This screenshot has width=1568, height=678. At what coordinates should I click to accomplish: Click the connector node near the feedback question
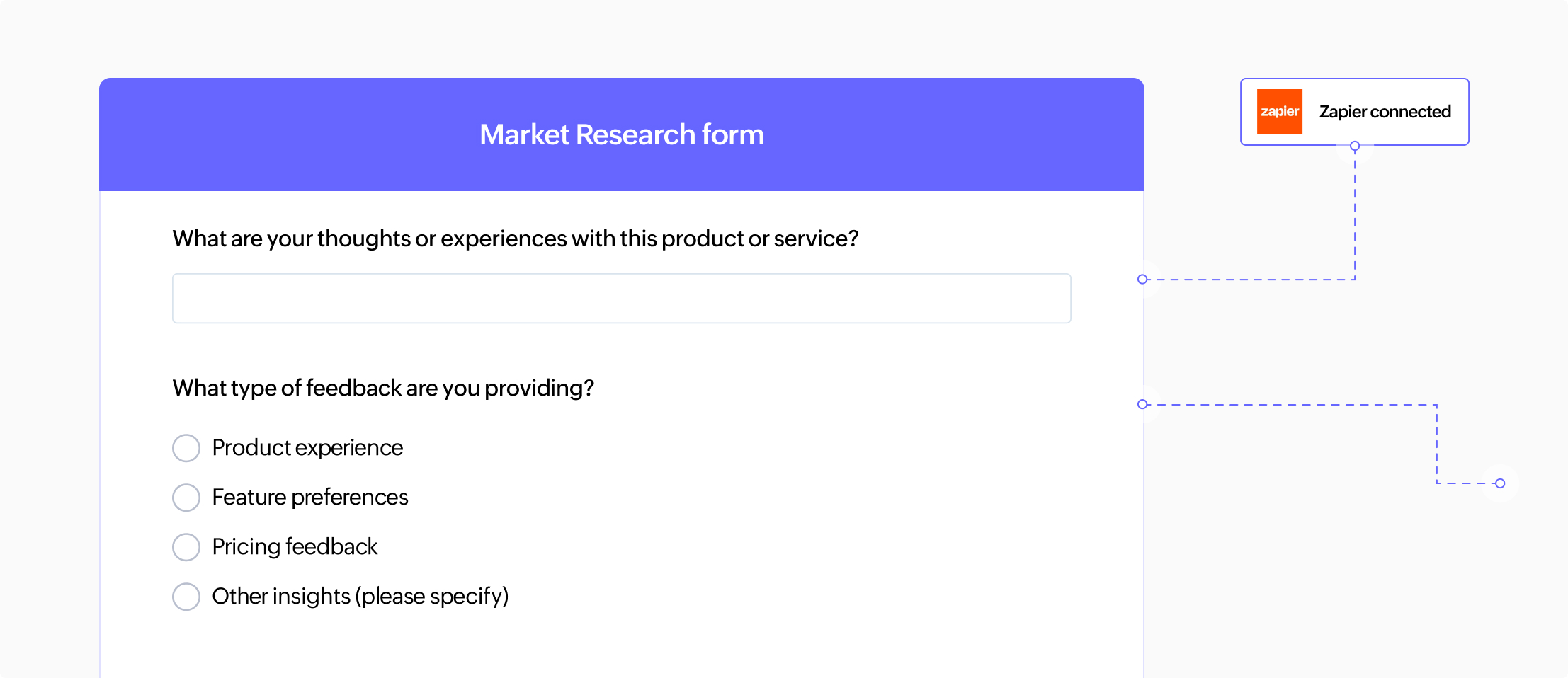coord(1142,404)
